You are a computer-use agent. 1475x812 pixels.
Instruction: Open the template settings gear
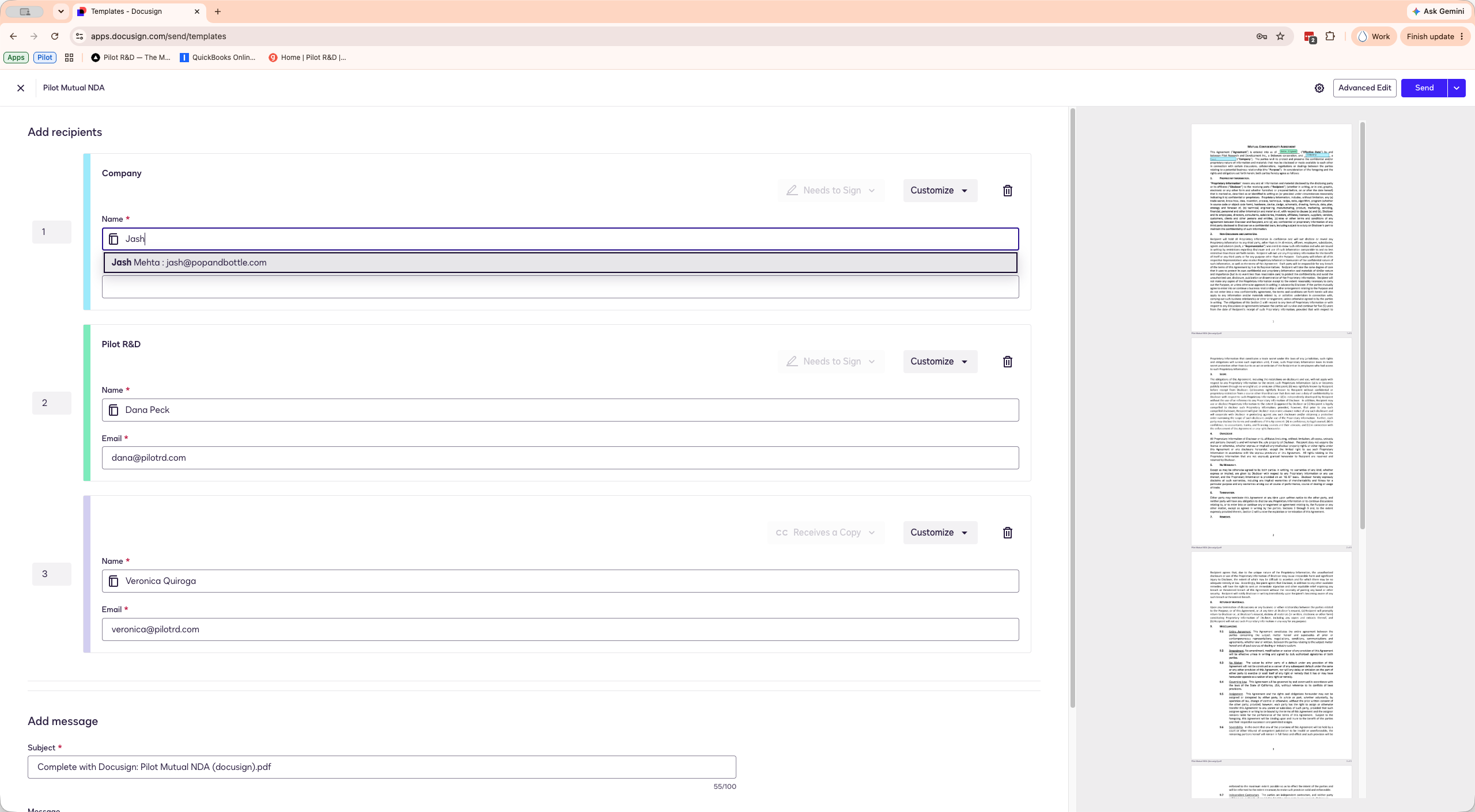click(x=1319, y=88)
